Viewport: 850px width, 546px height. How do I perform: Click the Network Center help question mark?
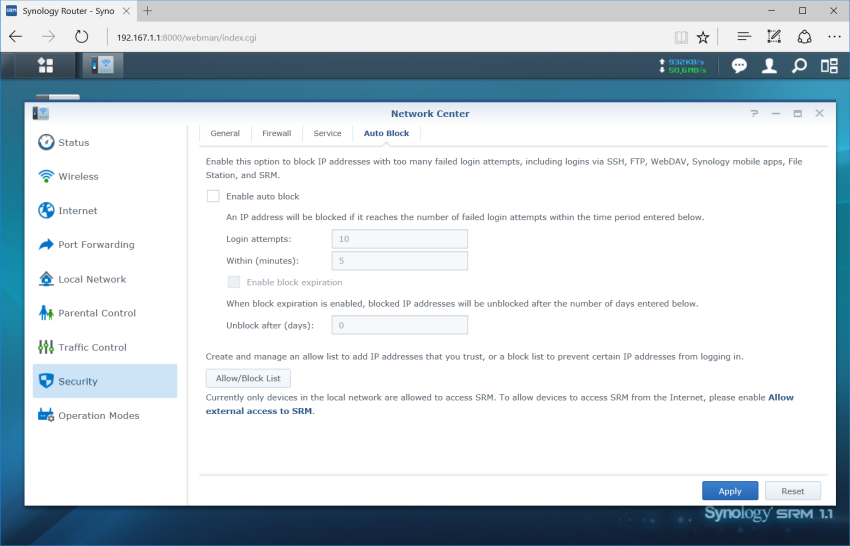click(754, 113)
